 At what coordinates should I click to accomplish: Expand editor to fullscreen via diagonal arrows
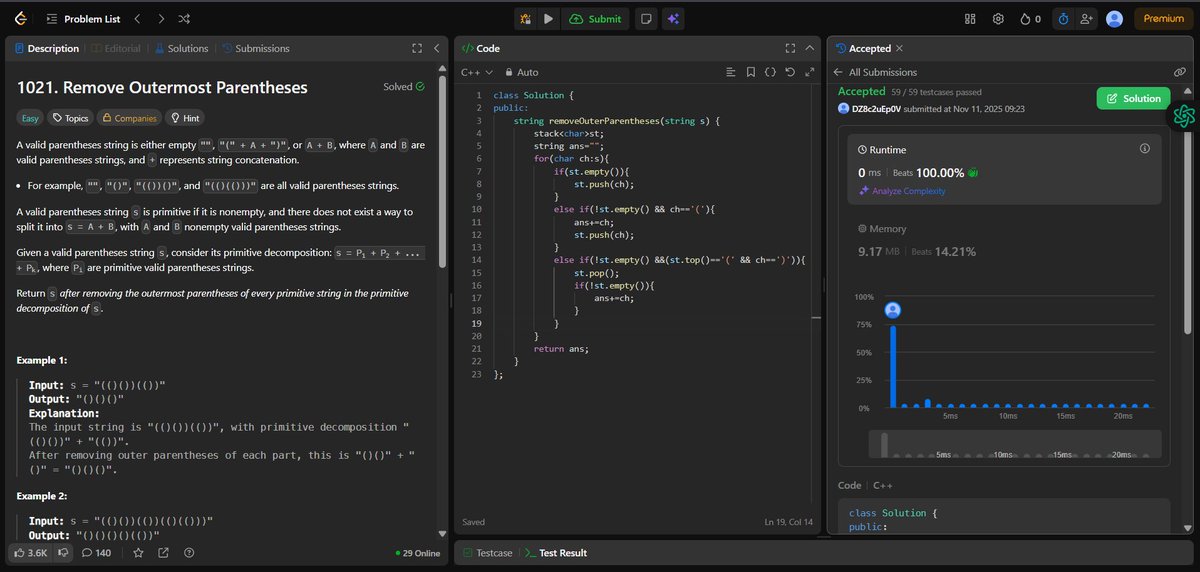pyautogui.click(x=809, y=72)
